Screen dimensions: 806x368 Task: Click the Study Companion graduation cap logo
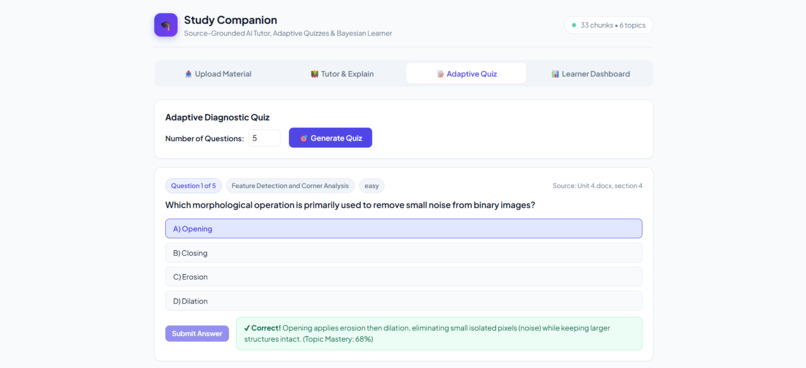click(166, 25)
